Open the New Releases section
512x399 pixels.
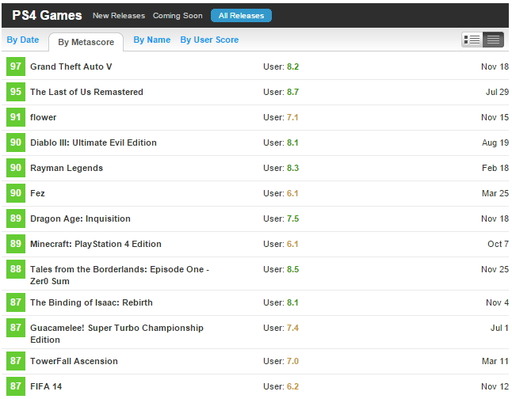[119, 16]
